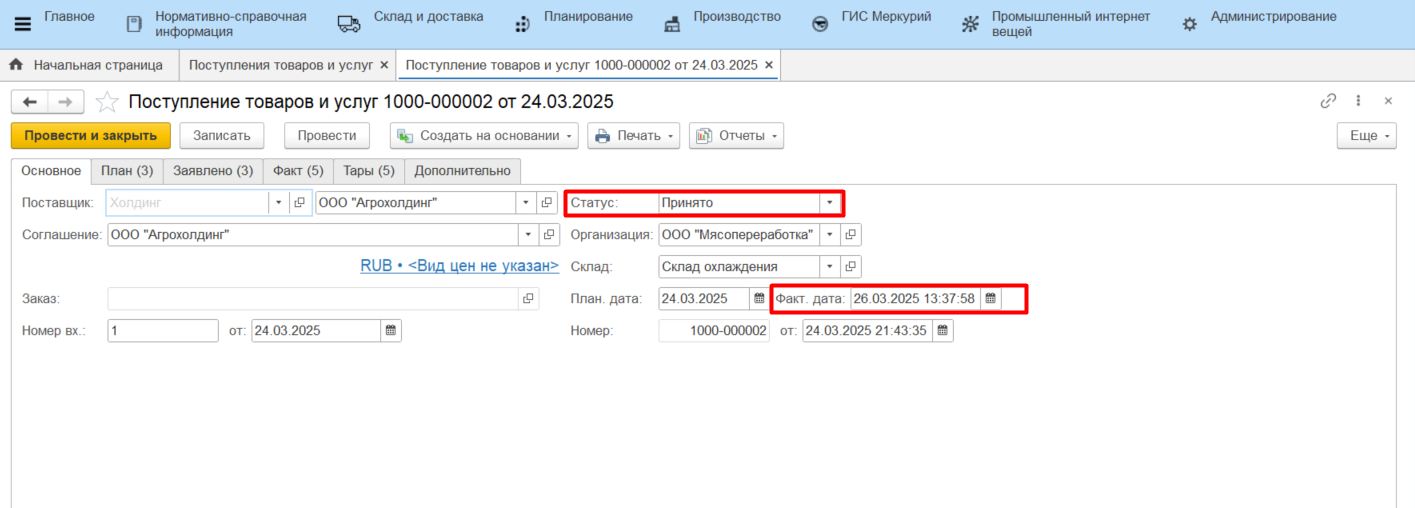Click the Номер вх. input field
The width and height of the screenshot is (1415, 508).
[162, 331]
